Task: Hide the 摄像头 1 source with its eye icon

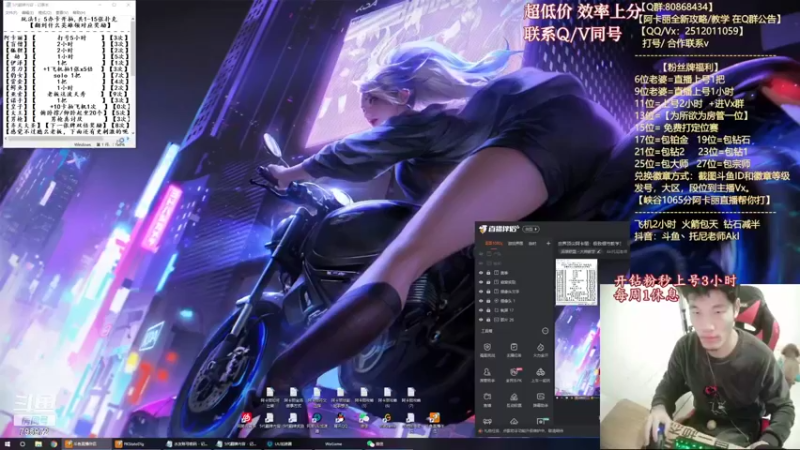Action: click(481, 301)
